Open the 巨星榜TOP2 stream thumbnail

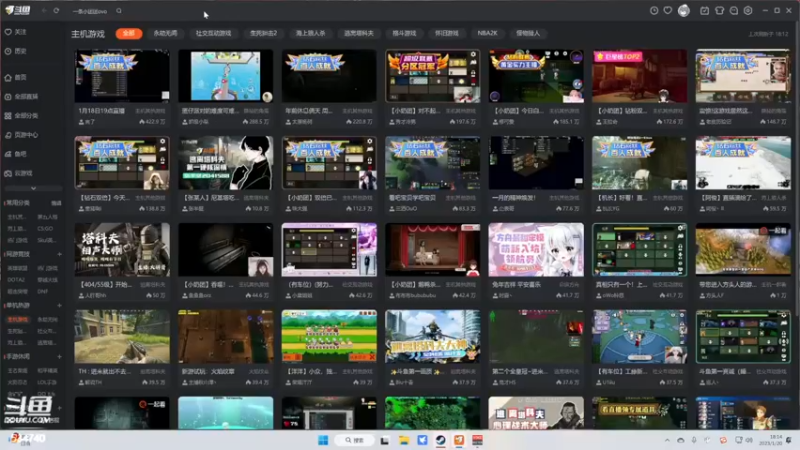pos(639,76)
